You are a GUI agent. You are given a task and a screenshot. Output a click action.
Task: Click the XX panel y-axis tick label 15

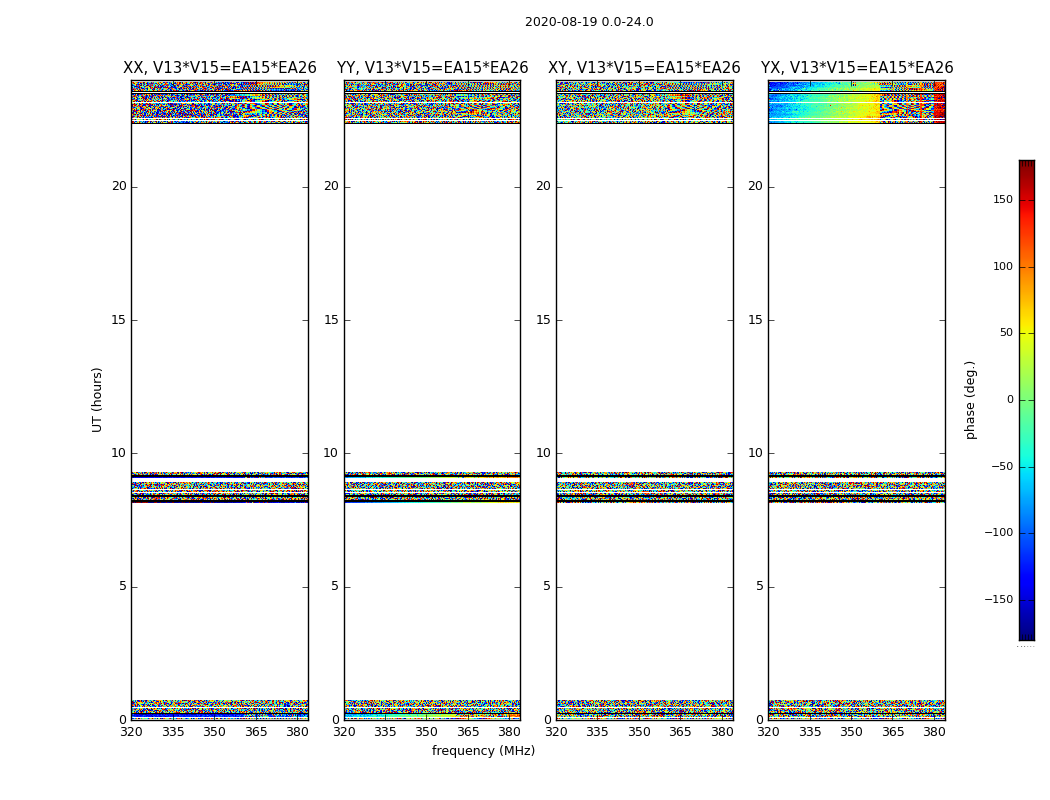coord(119,320)
